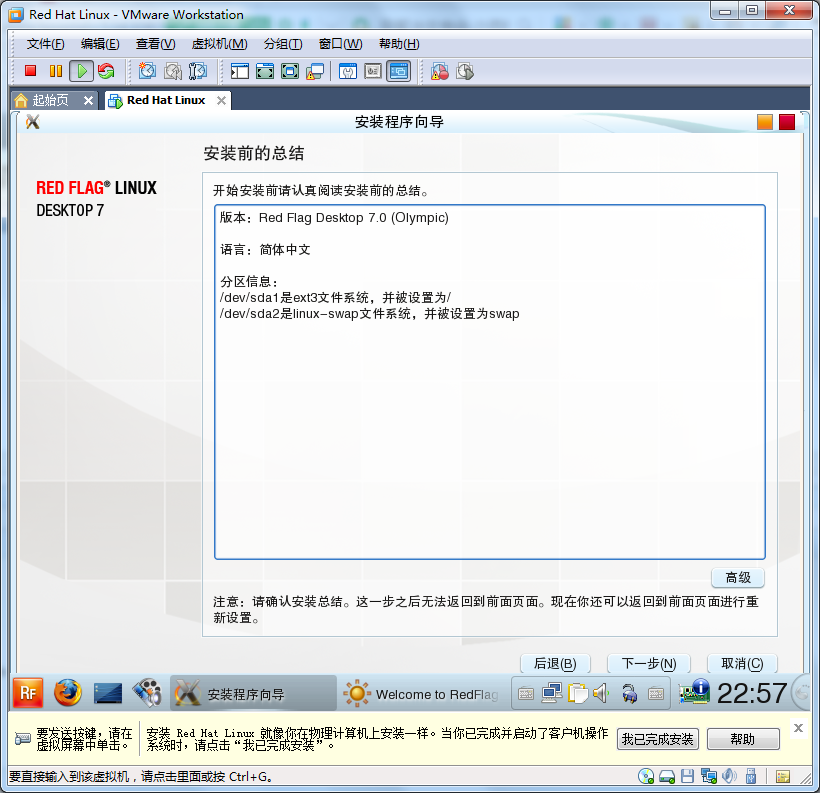Click the Unity mode windows icon
Image resolution: width=820 pixels, height=793 pixels.
tap(315, 71)
